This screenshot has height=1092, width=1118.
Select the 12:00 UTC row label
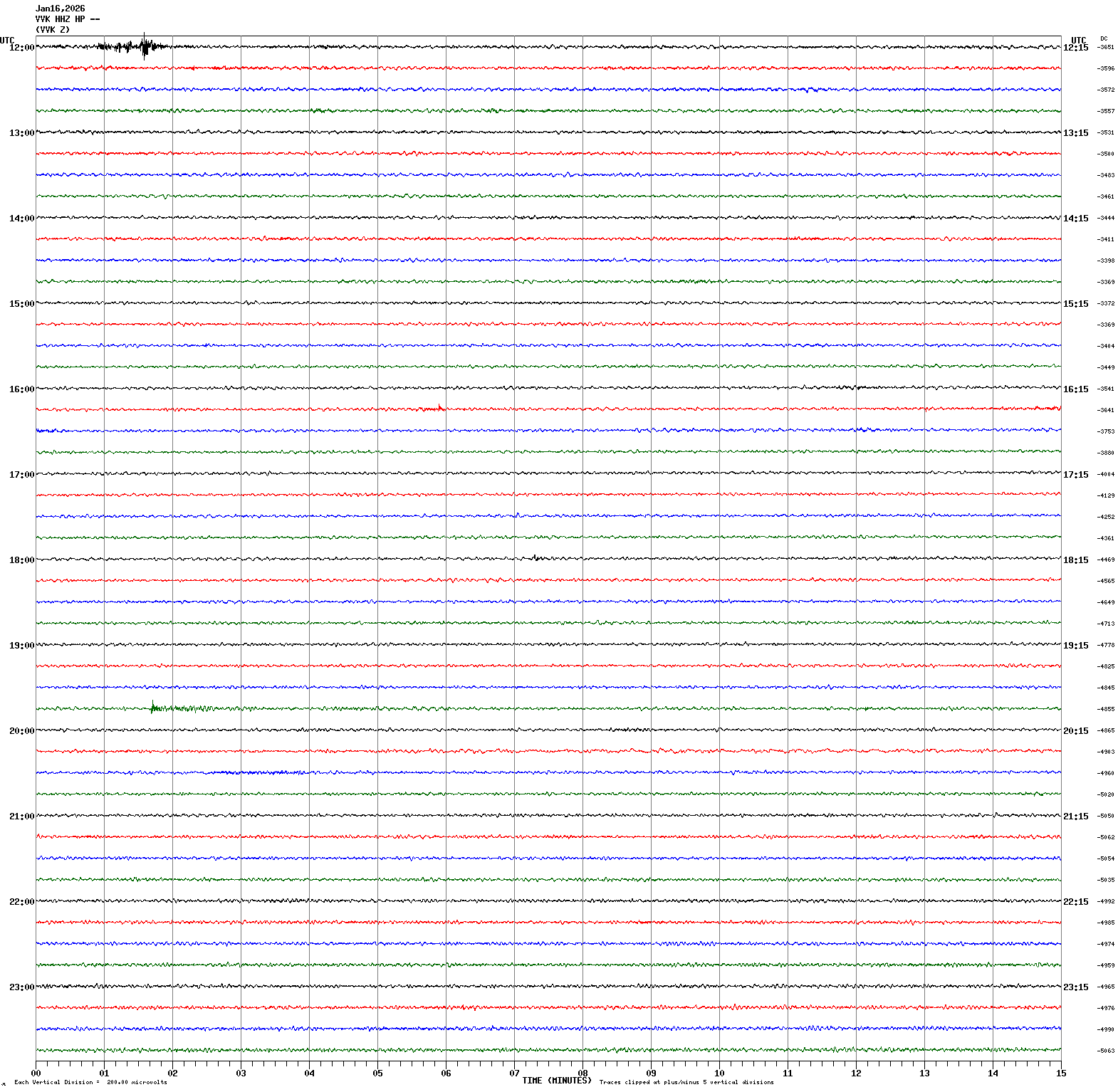click(21, 48)
